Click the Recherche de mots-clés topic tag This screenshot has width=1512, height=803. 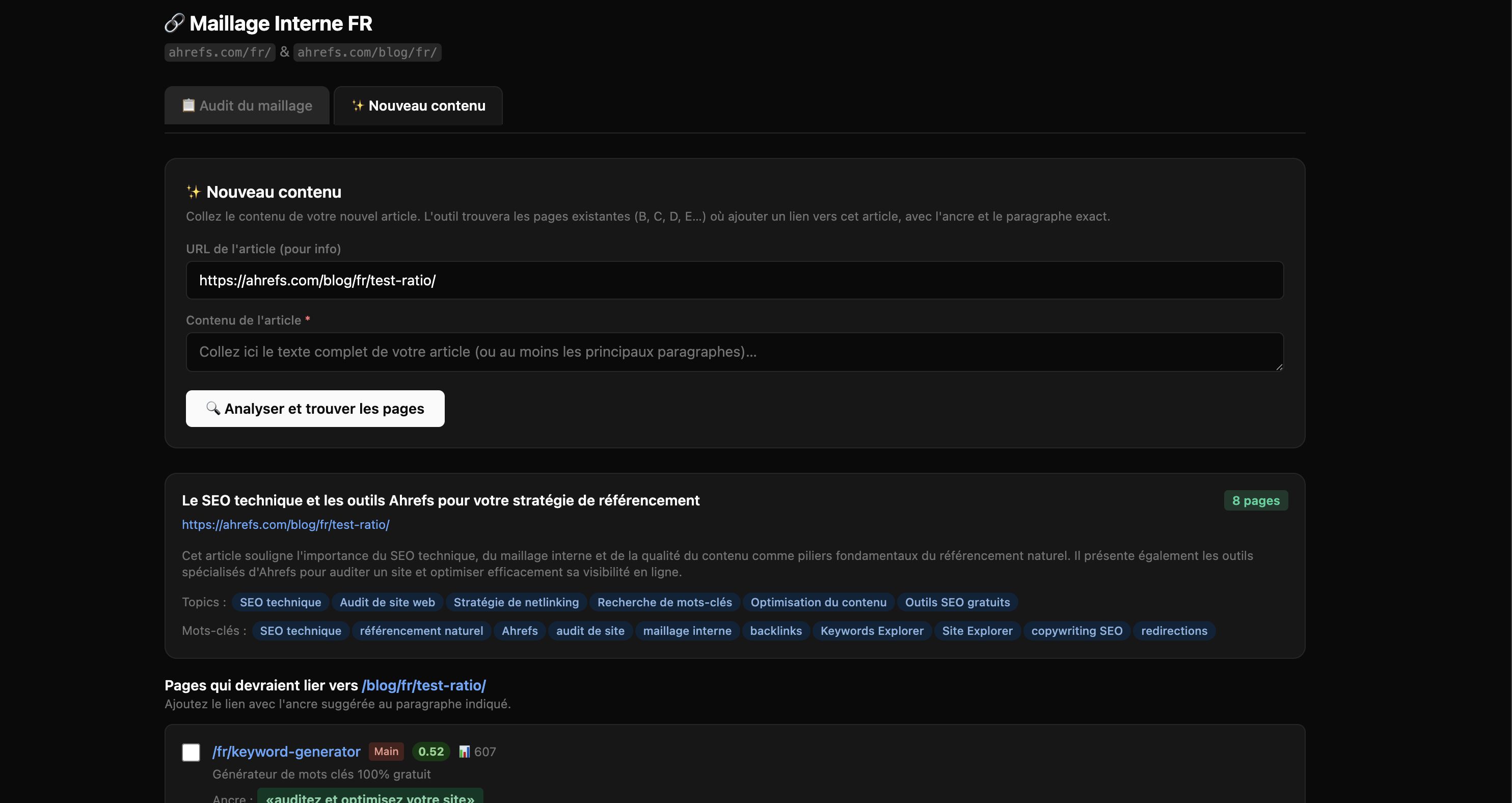click(665, 602)
